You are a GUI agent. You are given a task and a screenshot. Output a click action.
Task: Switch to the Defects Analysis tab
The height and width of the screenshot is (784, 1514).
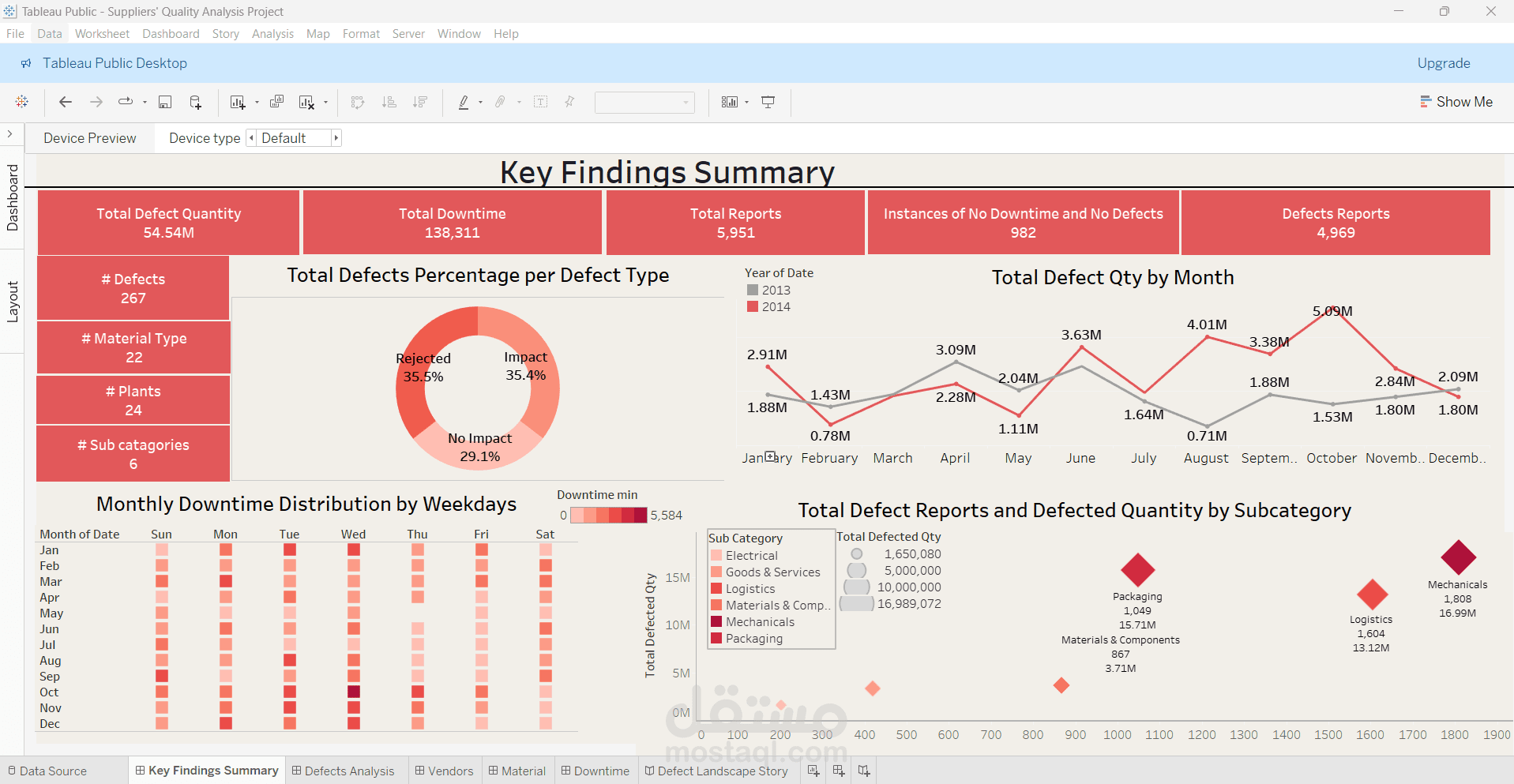pos(343,771)
